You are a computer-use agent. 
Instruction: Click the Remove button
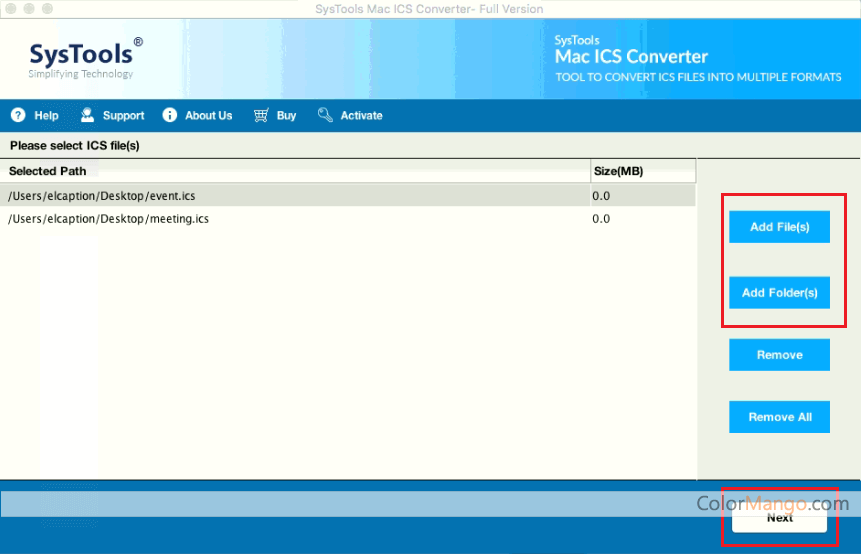pyautogui.click(x=779, y=355)
